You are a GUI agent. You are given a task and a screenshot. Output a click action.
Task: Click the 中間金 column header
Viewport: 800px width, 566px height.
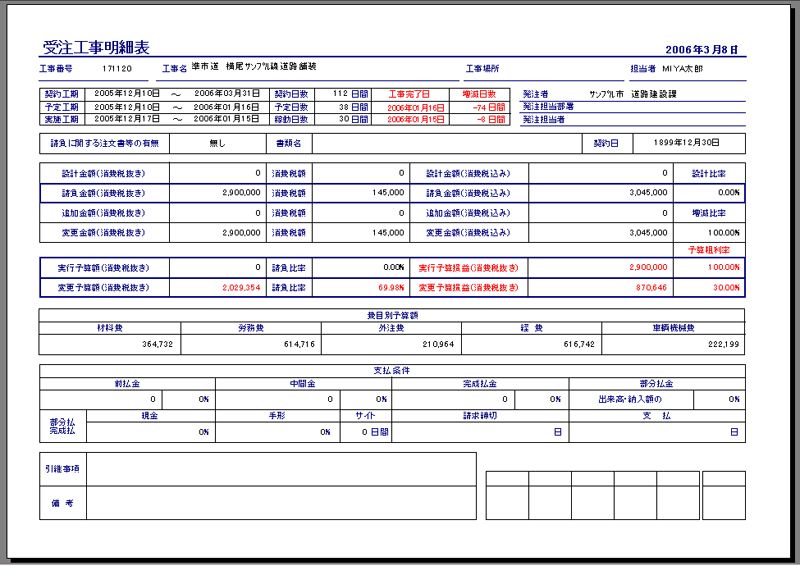[x=303, y=384]
